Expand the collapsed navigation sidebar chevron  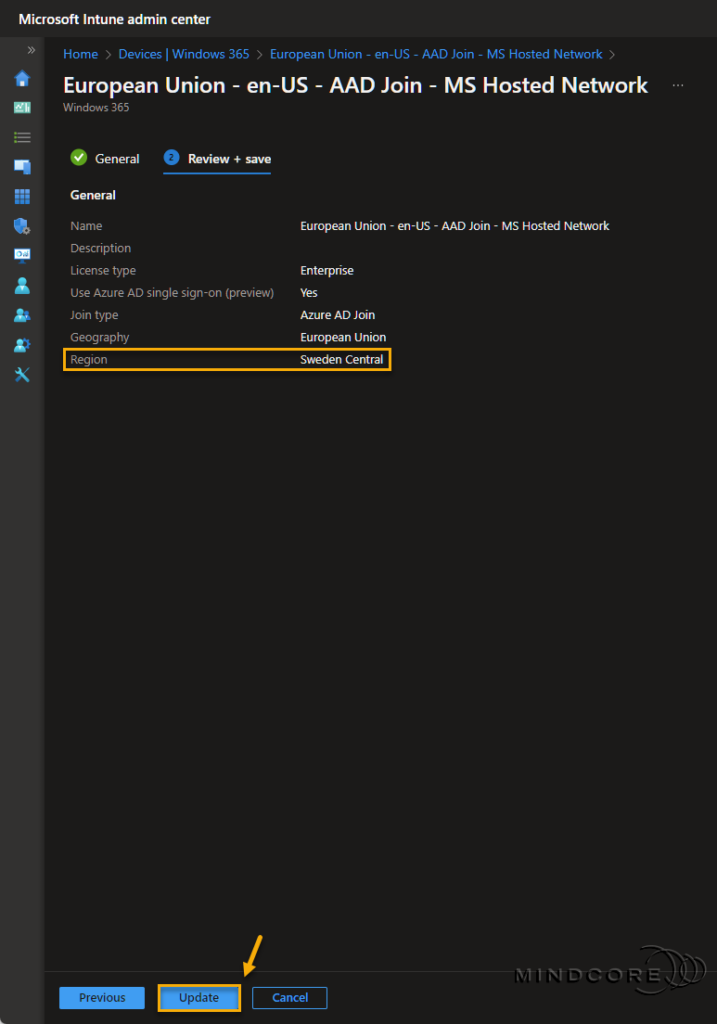(x=32, y=49)
